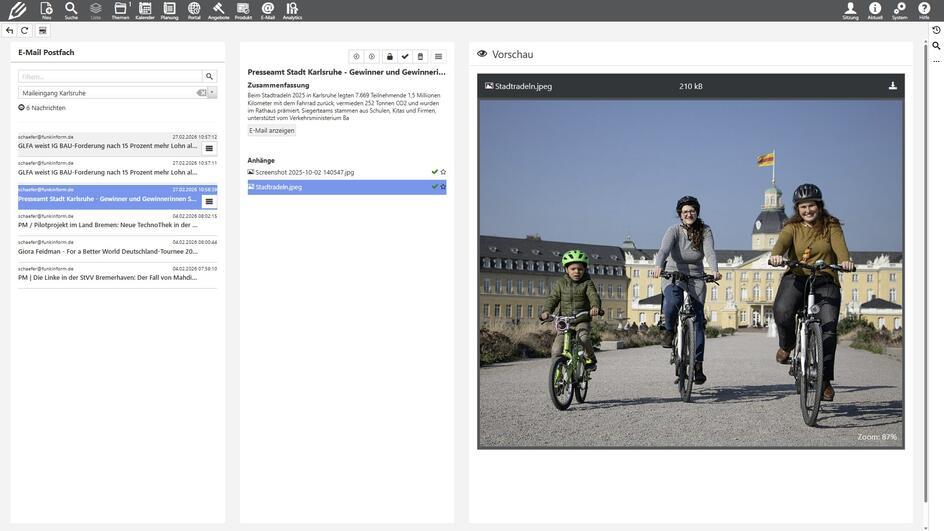The height and width of the screenshot is (531, 944).
Task: Open the Planung module
Action: click(170, 10)
